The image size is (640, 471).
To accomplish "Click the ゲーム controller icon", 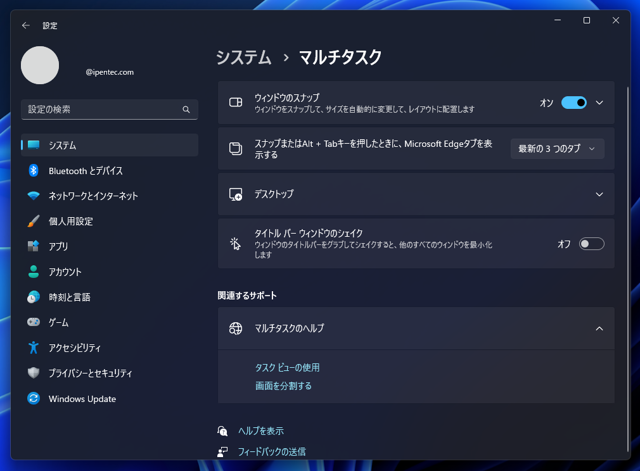I will click(33, 322).
